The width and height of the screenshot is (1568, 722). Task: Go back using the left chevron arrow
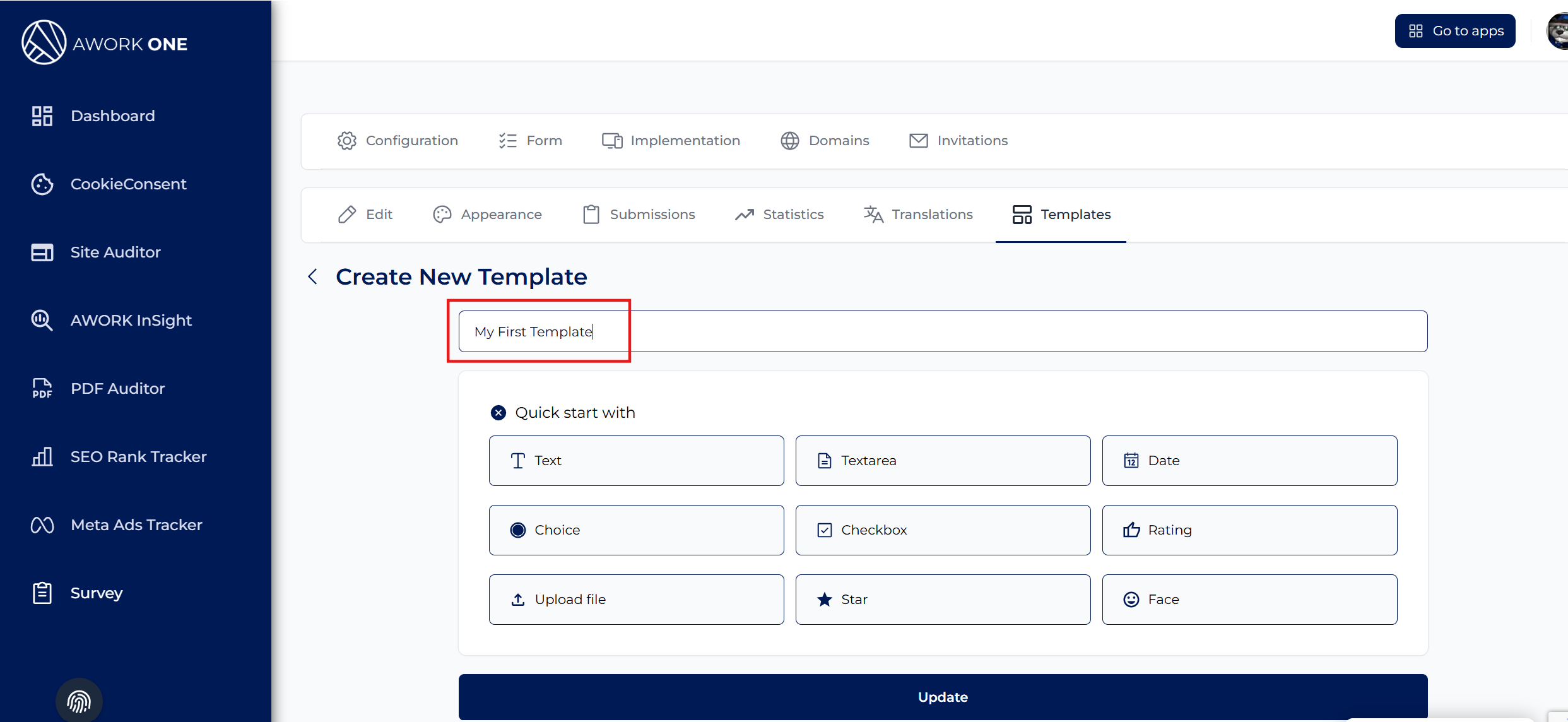312,276
